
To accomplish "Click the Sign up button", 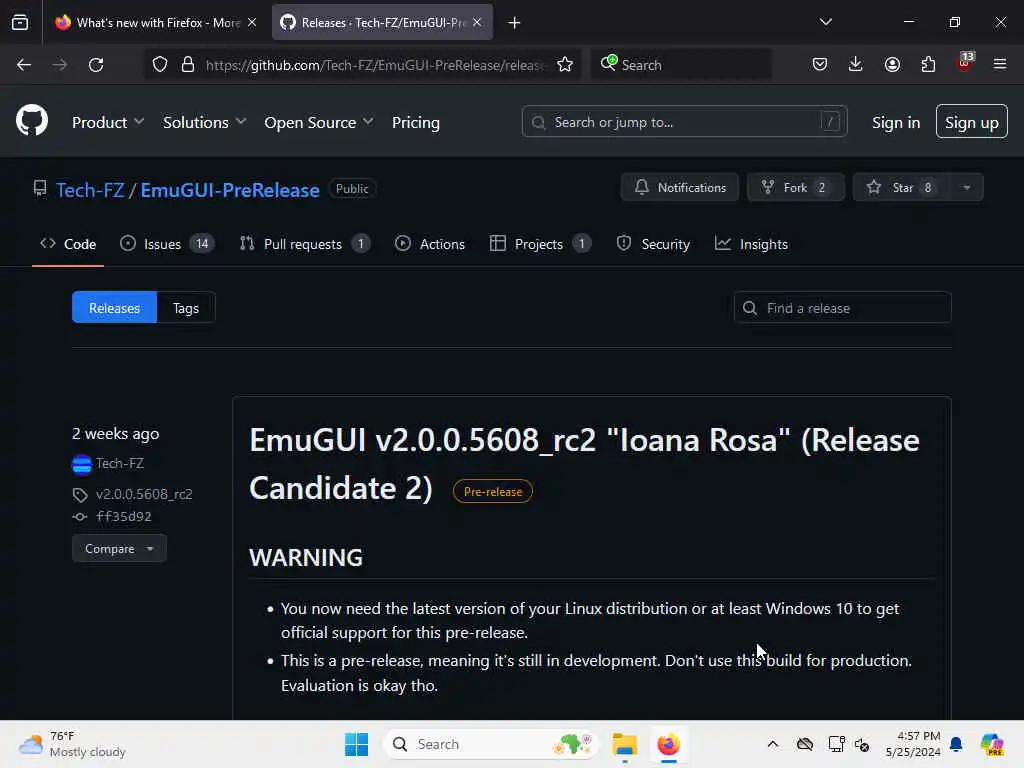I will click(x=971, y=121).
